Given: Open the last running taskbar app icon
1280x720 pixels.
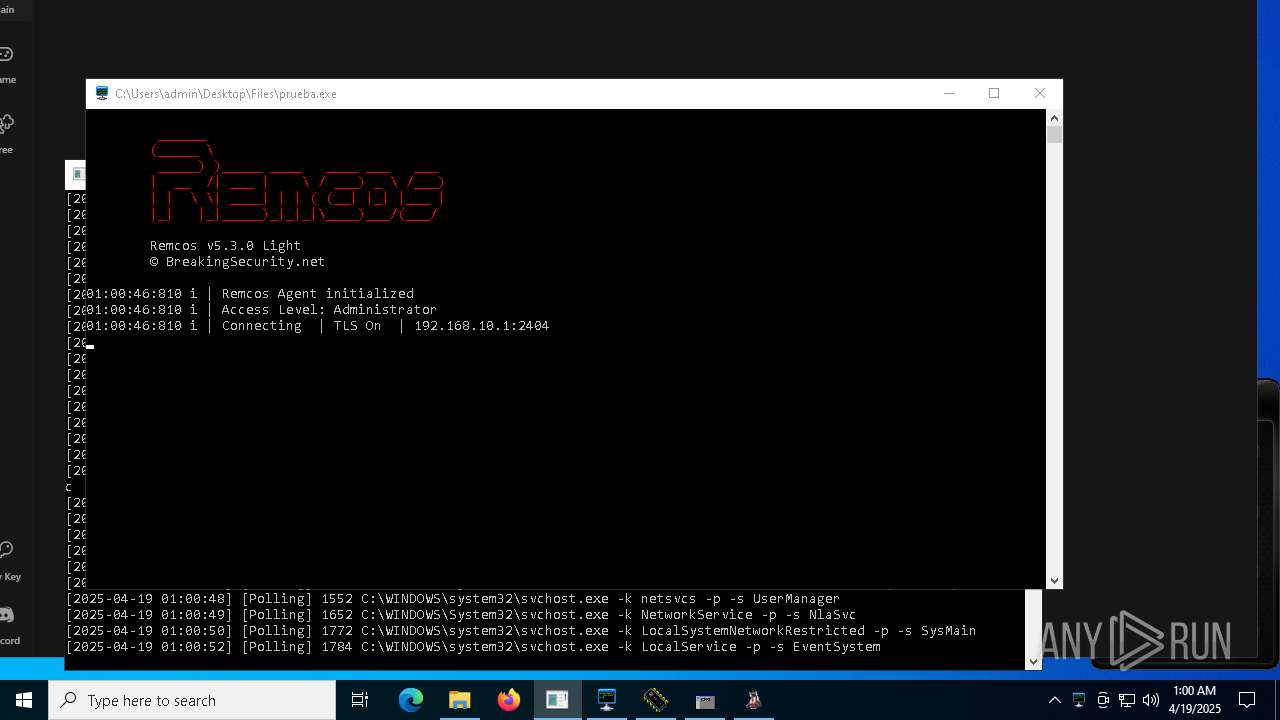Looking at the screenshot, I should point(754,700).
